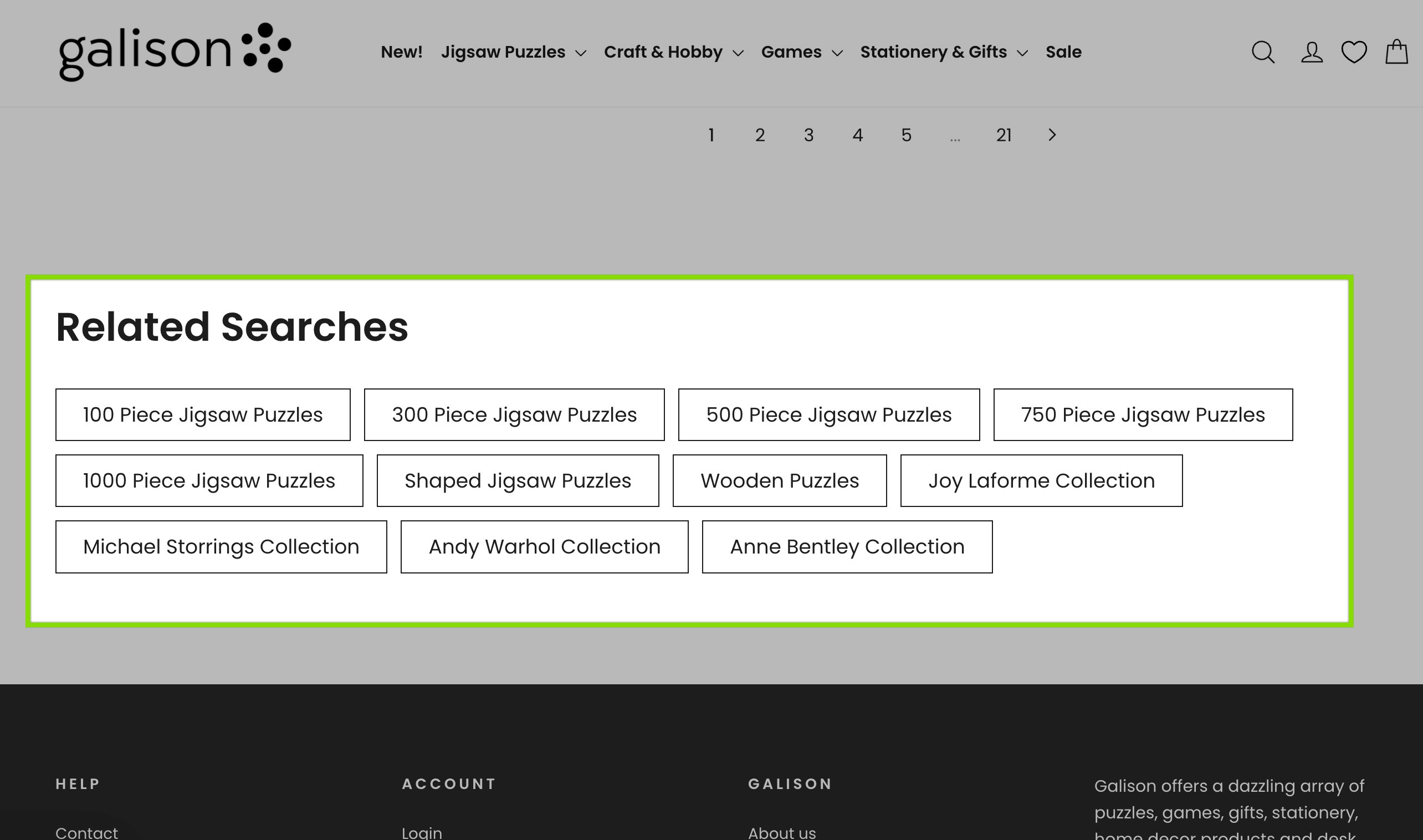Open the wishlist heart icon

1354,53
